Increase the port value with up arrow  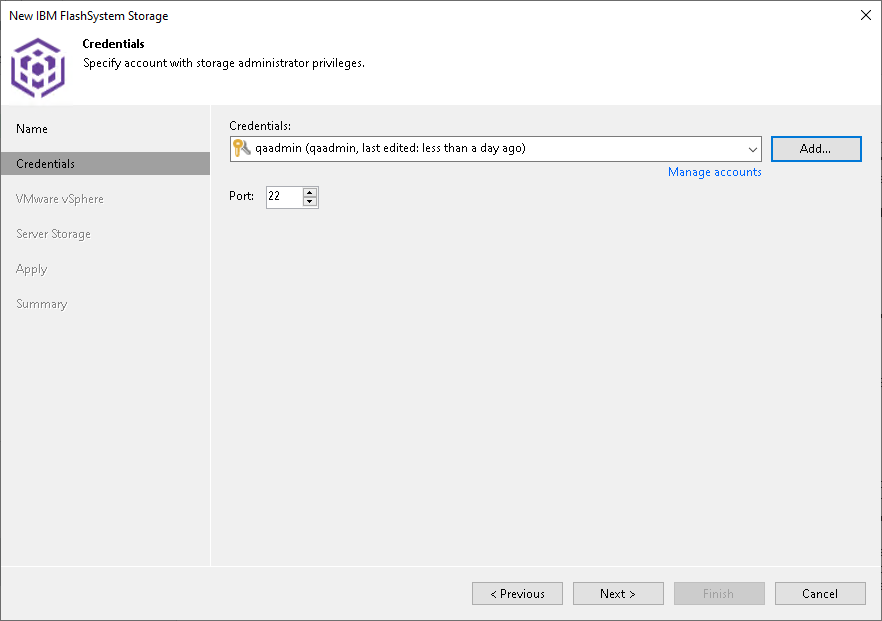coord(310,192)
